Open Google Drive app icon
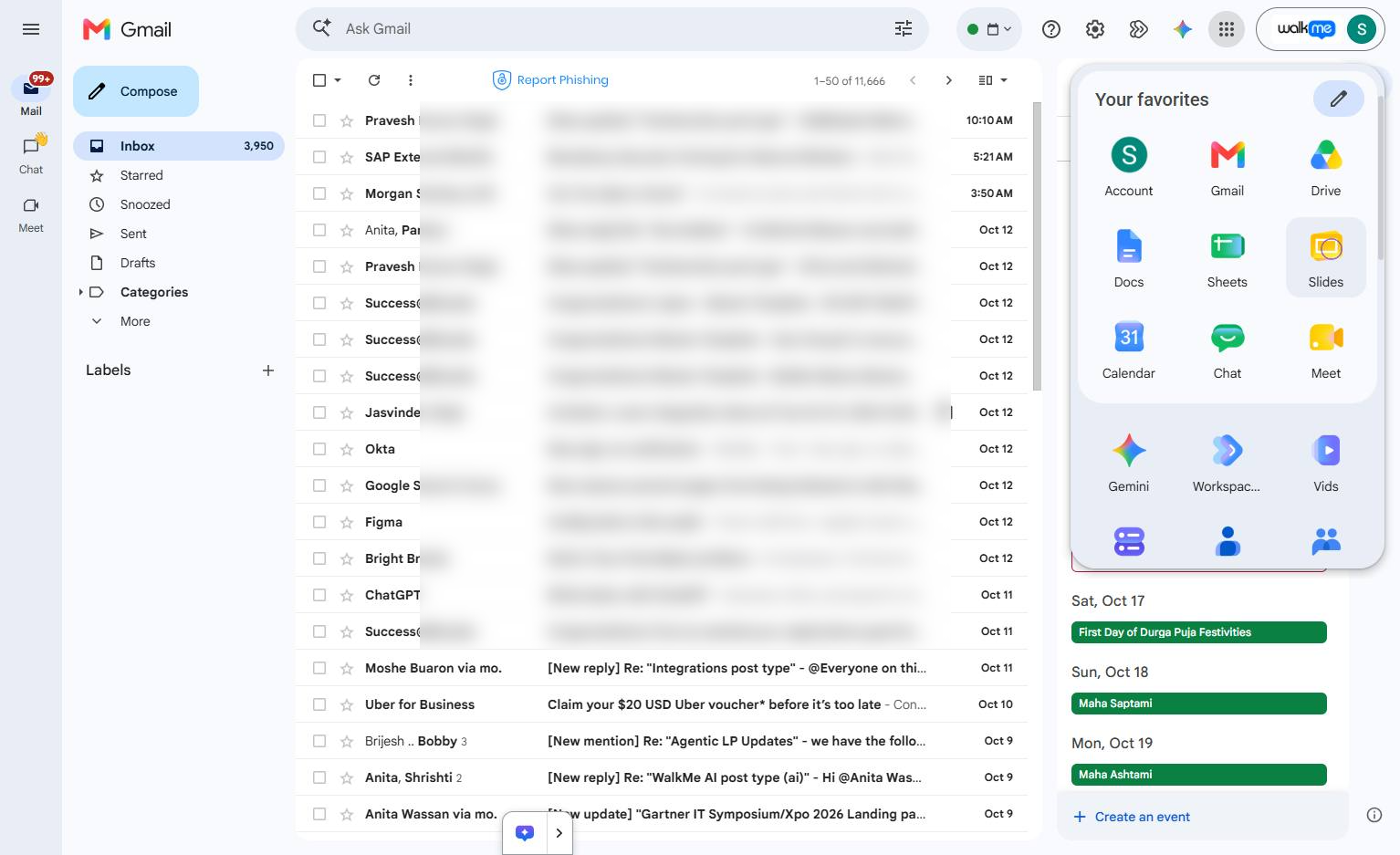The height and width of the screenshot is (855, 1400). [x=1325, y=166]
